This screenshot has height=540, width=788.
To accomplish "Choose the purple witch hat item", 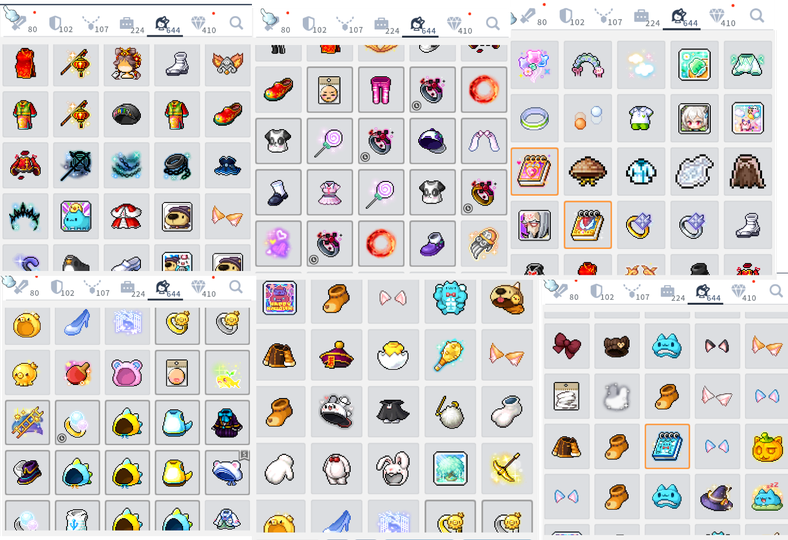I will [x=717, y=497].
